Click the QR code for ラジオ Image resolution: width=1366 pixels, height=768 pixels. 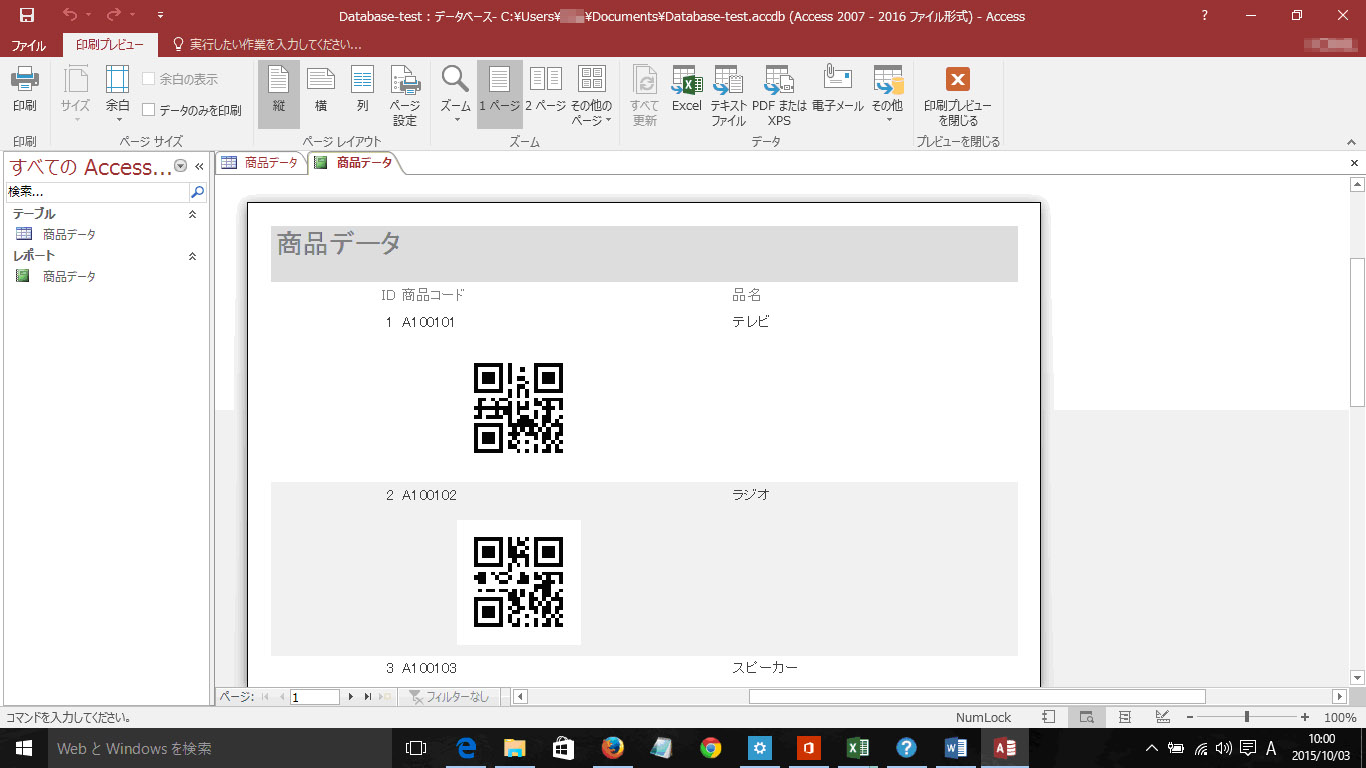[519, 582]
